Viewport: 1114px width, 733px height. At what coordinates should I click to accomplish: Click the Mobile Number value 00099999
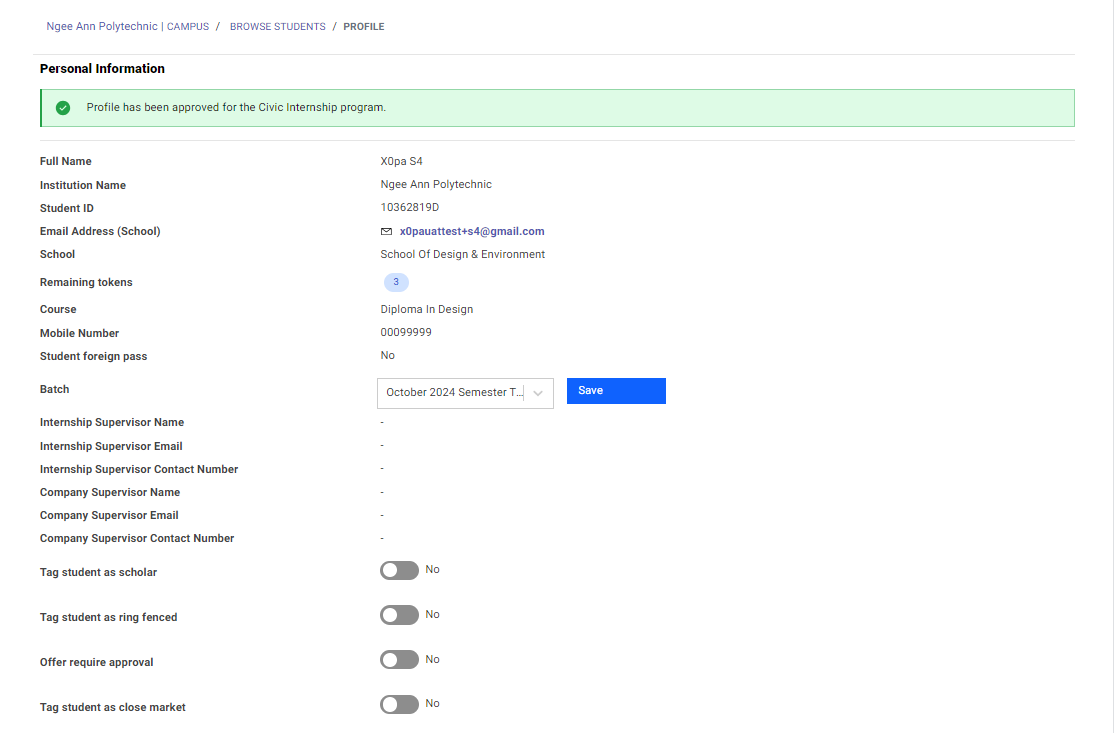click(x=406, y=332)
